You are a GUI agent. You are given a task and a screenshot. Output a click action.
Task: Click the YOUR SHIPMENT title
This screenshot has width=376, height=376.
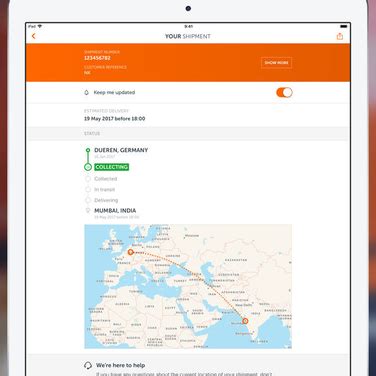pos(188,36)
